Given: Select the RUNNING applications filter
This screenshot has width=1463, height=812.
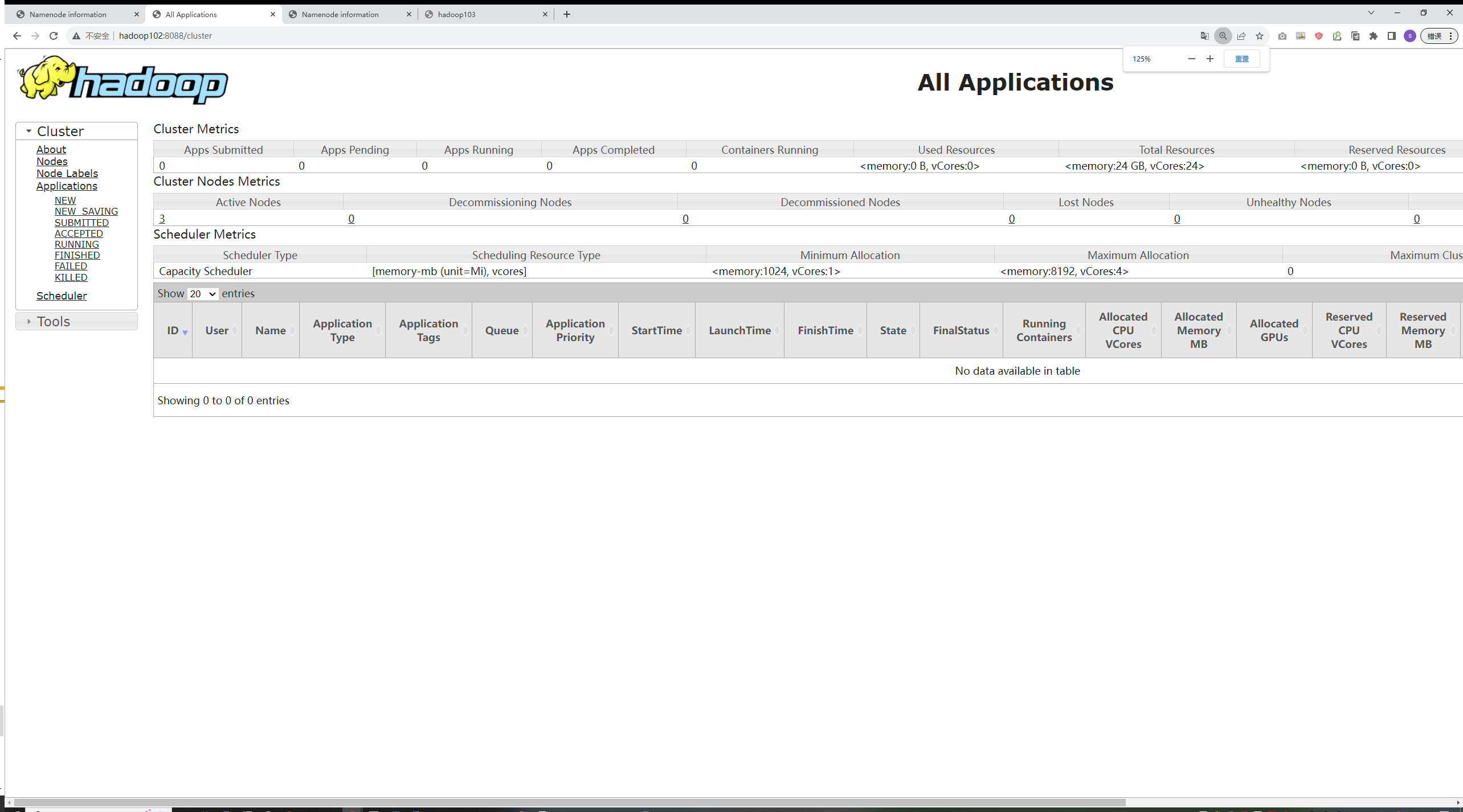Looking at the screenshot, I should [78, 244].
